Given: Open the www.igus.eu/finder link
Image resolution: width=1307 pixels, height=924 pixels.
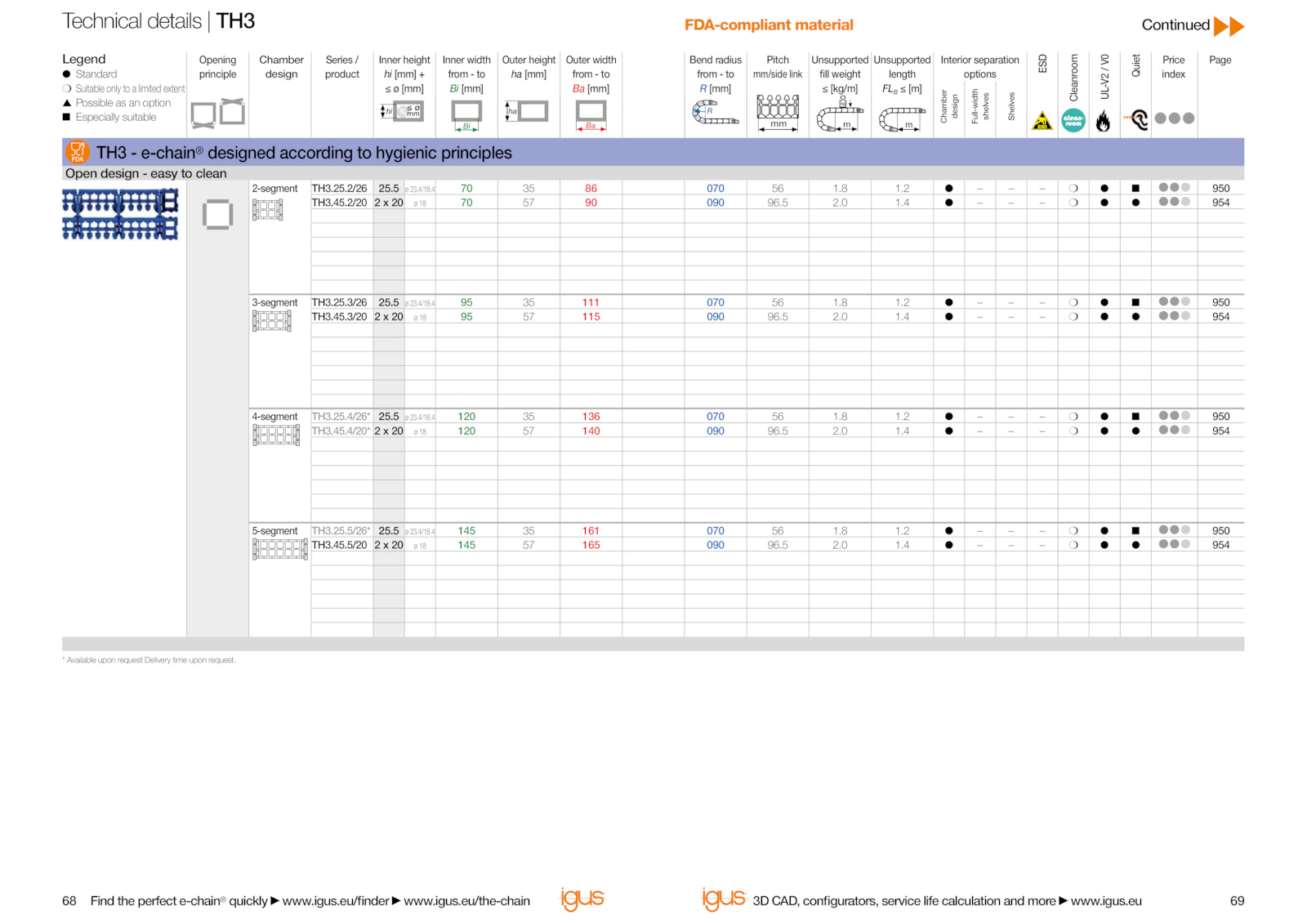Looking at the screenshot, I should [x=336, y=901].
